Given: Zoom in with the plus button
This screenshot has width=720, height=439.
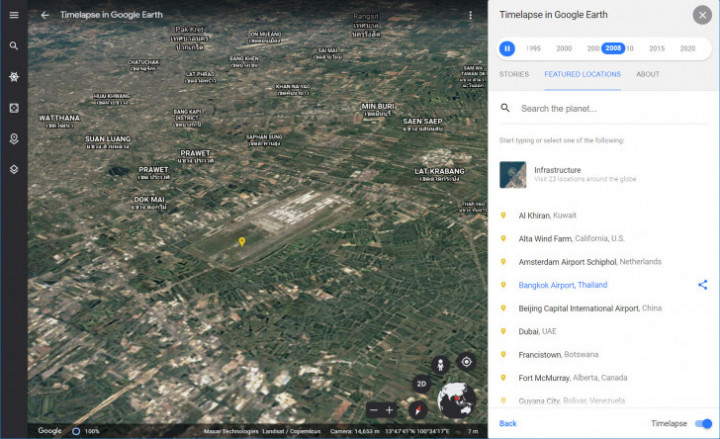Looking at the screenshot, I should [389, 410].
